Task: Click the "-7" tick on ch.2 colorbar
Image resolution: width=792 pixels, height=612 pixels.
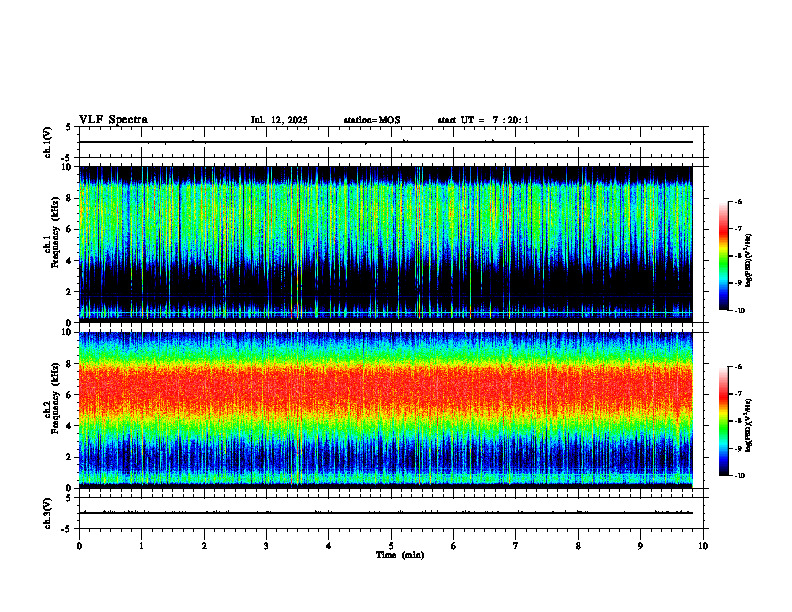Action: (x=738, y=394)
